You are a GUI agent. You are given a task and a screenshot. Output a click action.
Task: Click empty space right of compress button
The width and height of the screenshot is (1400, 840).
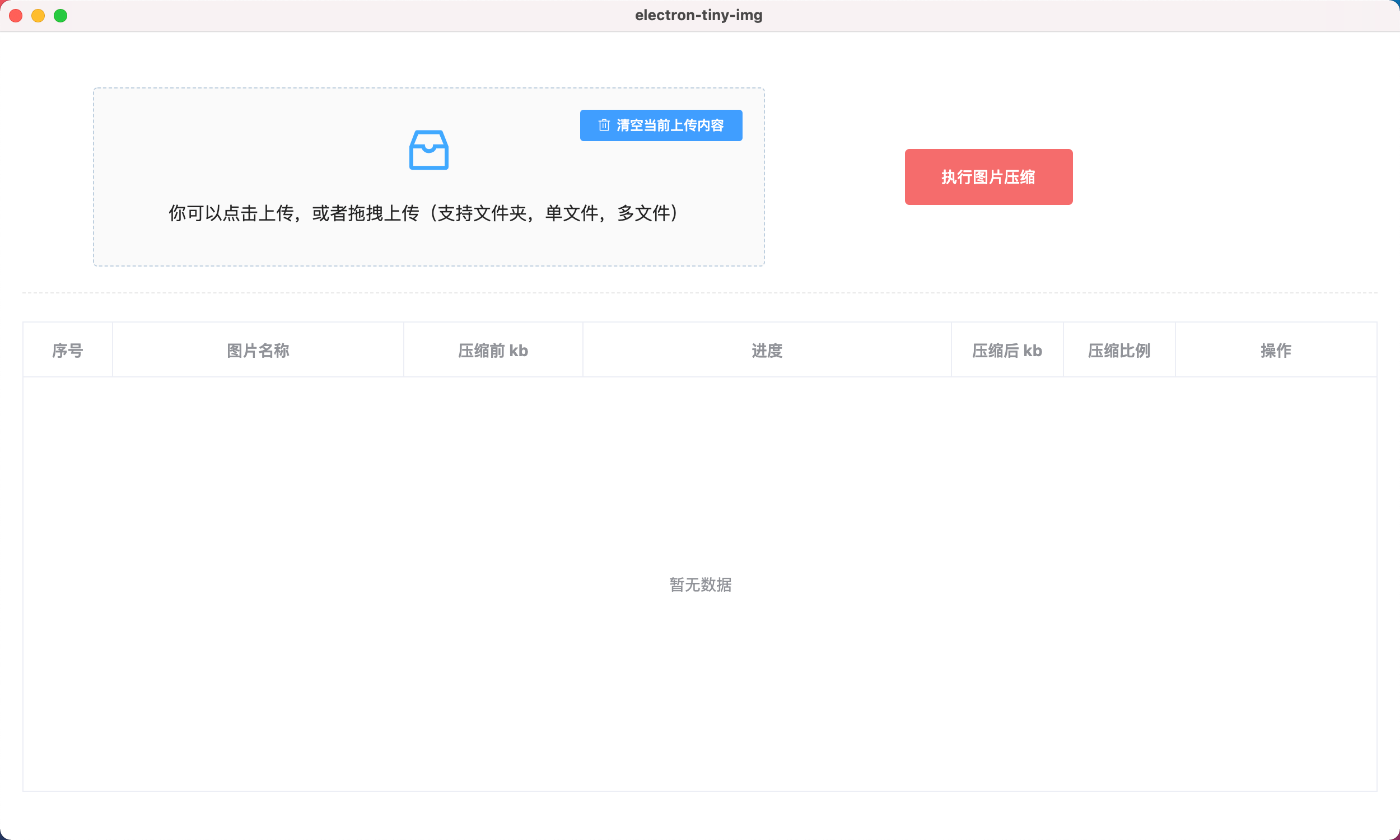tap(1217, 176)
